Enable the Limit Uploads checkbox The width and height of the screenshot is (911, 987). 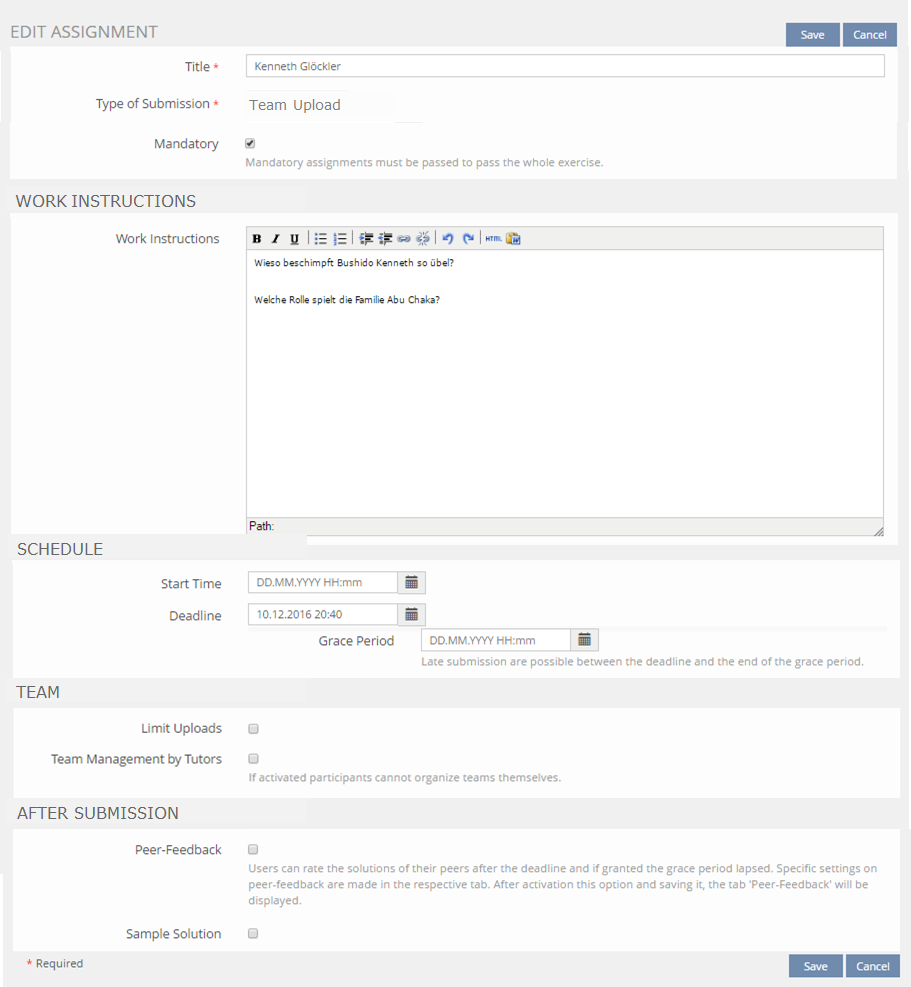[x=253, y=729]
